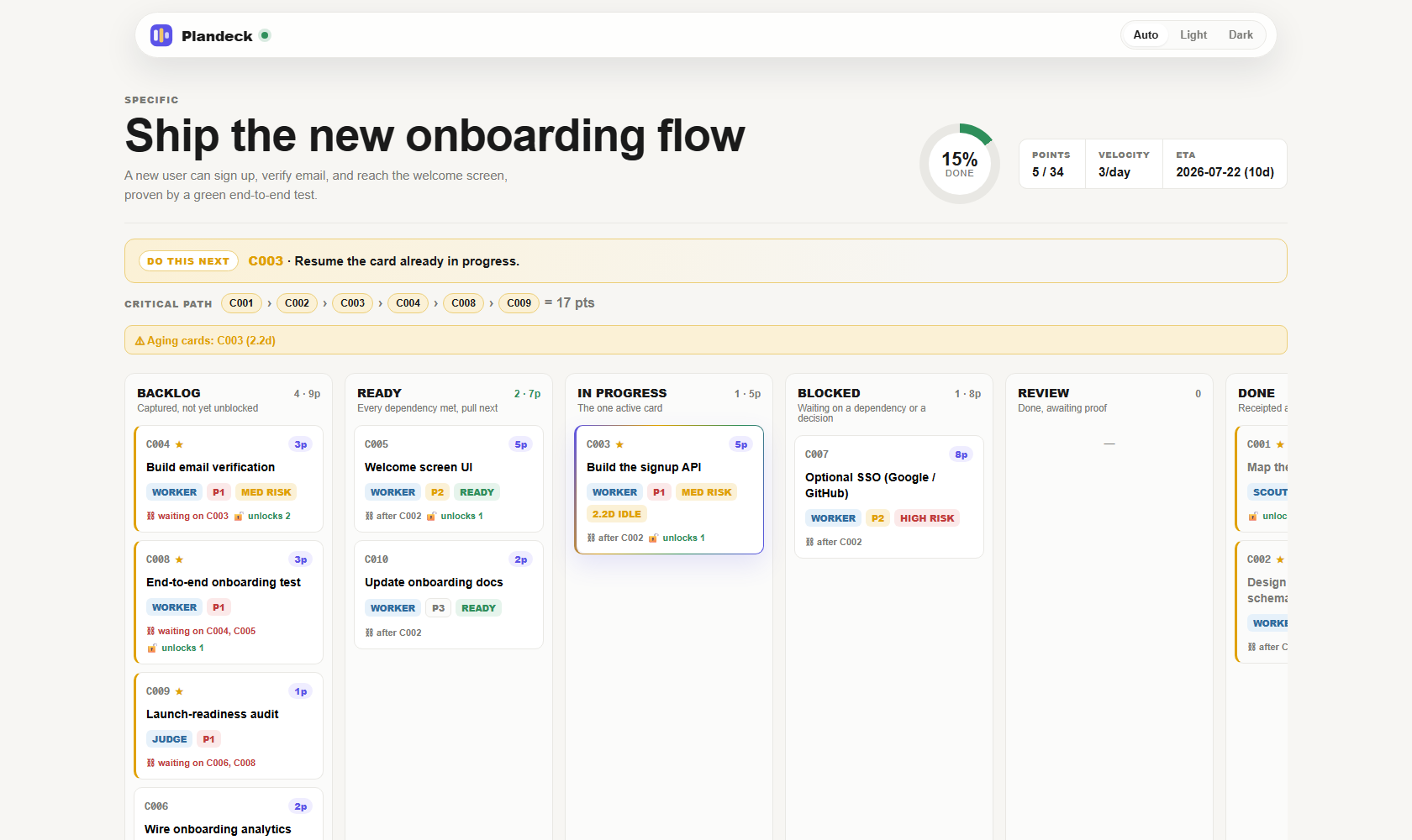Click the chain icon on card C005
The width and height of the screenshot is (1412, 840).
coord(369,517)
